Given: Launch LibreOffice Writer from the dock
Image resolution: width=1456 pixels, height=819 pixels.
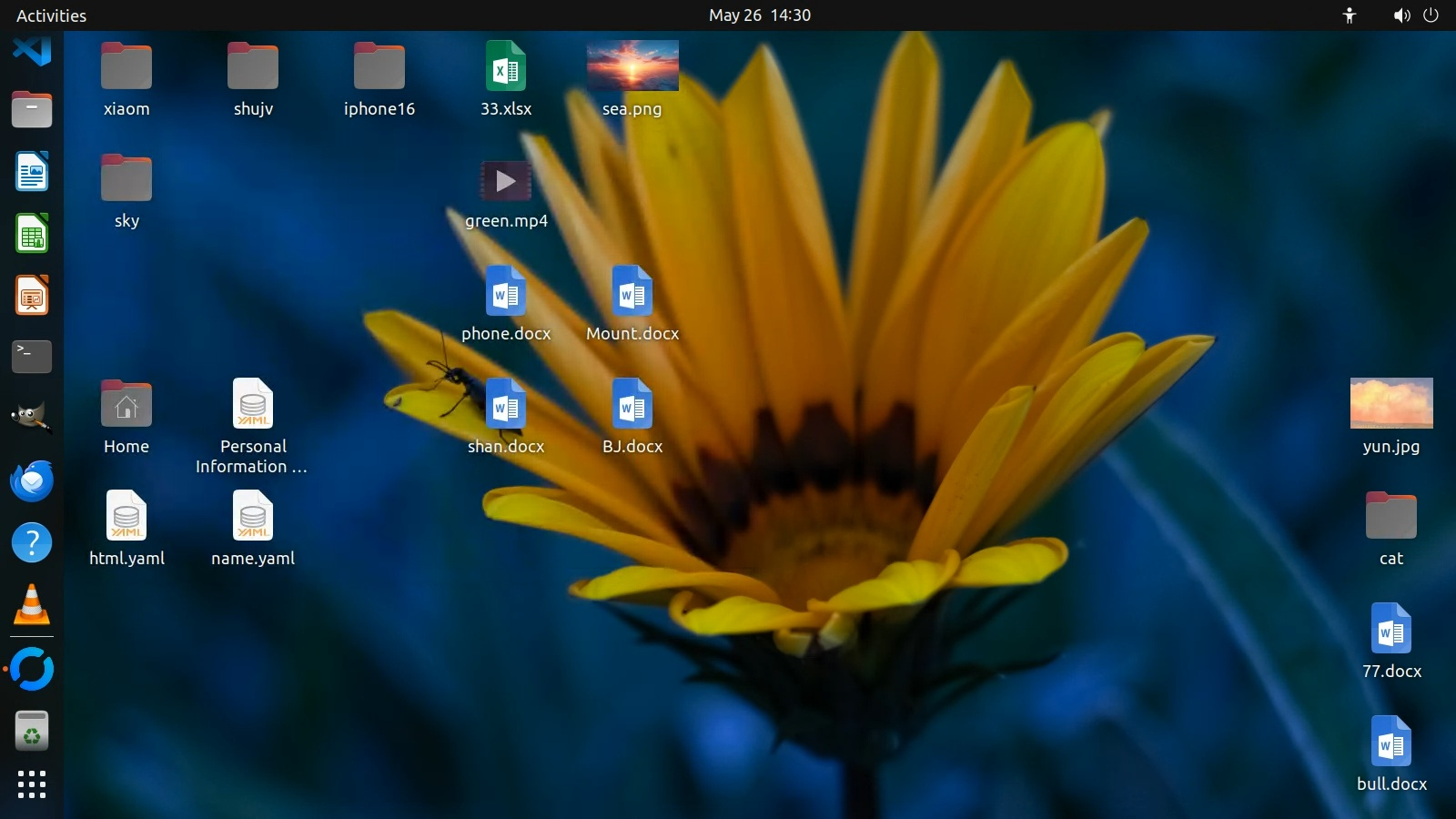Looking at the screenshot, I should coord(32,172).
